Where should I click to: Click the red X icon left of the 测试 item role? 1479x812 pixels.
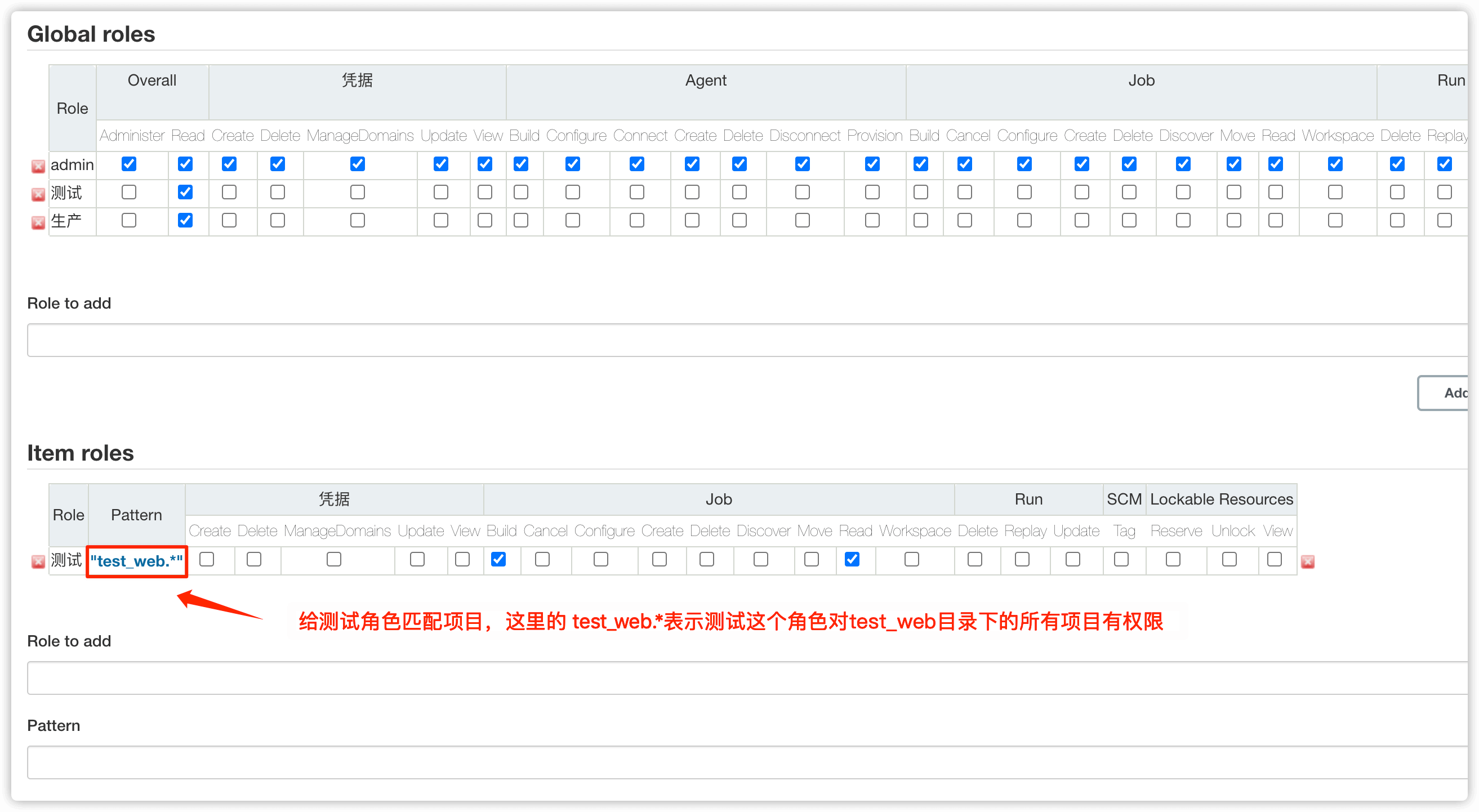pos(38,562)
